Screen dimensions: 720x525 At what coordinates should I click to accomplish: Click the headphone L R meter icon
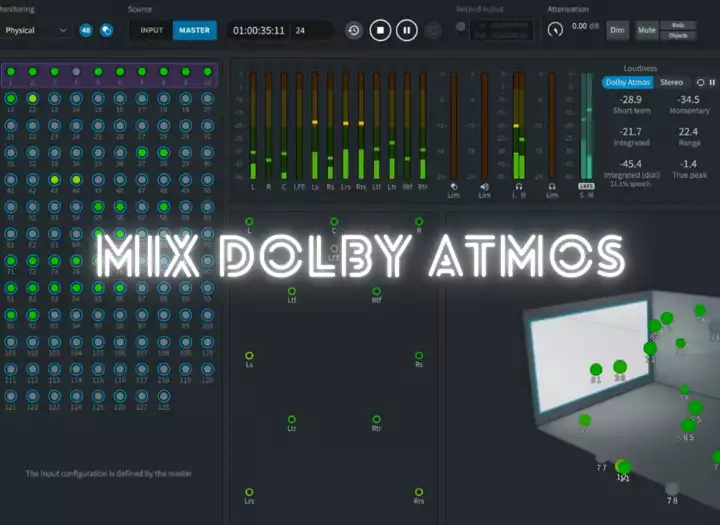518,186
